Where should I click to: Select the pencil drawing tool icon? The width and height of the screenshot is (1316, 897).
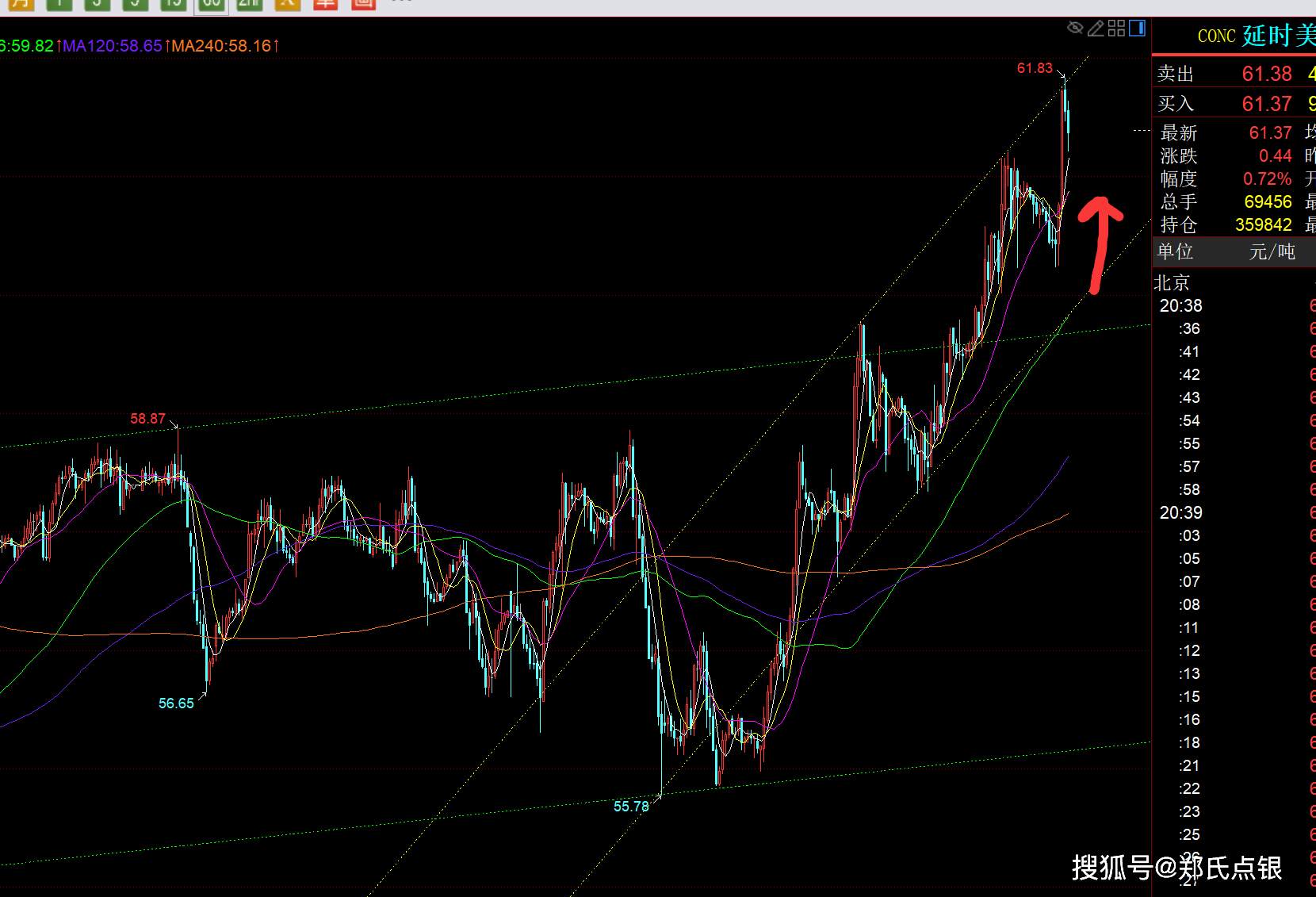[1096, 29]
